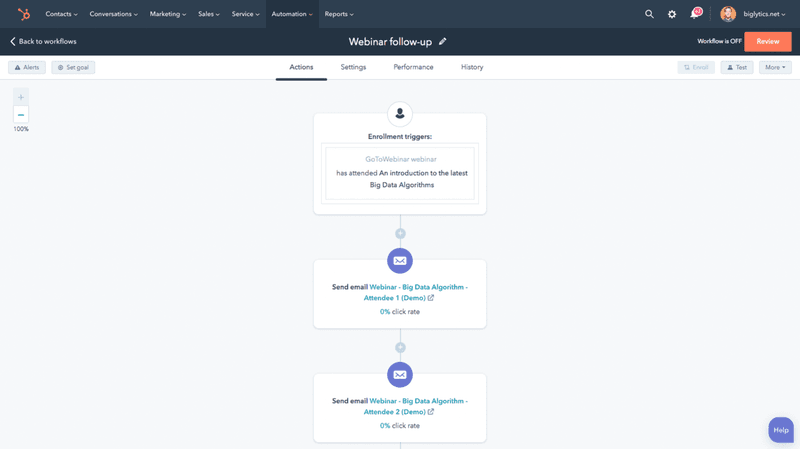
Task: Open the More dropdown button
Action: pos(775,67)
